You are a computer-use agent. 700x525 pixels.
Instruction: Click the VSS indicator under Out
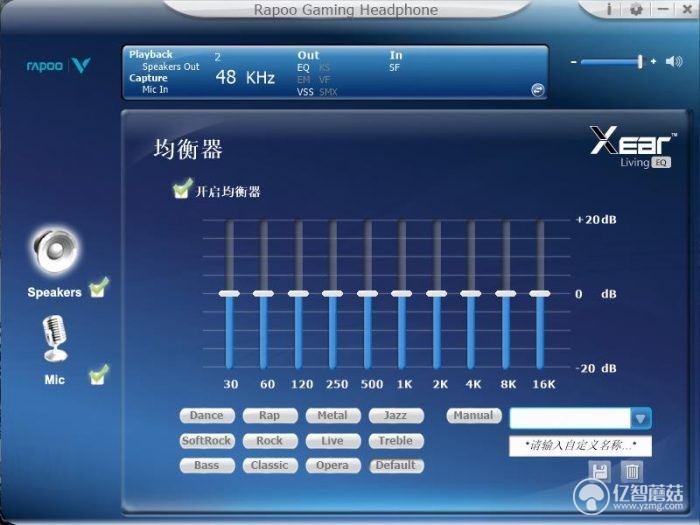305,92
